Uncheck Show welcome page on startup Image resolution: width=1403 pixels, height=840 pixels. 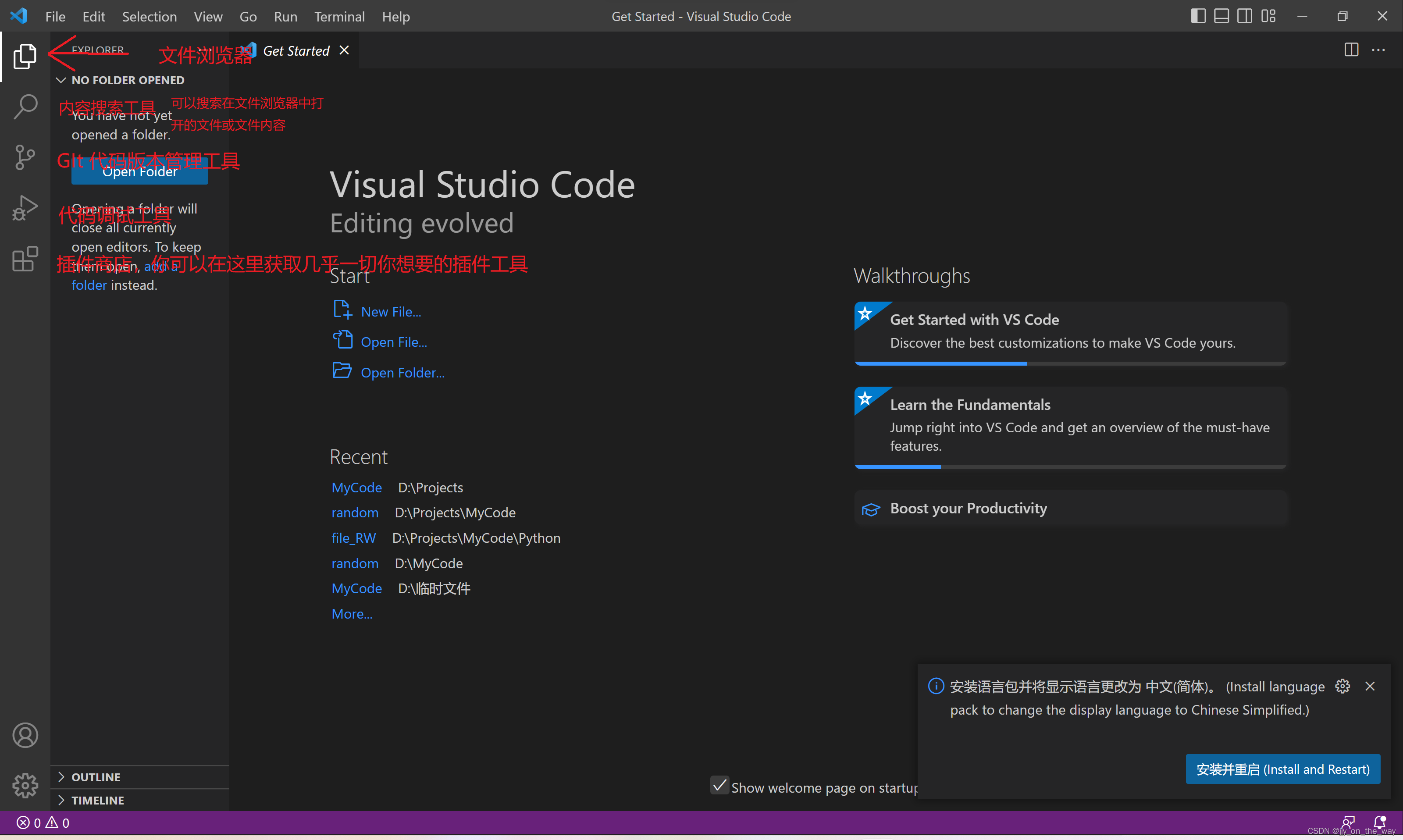(x=719, y=786)
